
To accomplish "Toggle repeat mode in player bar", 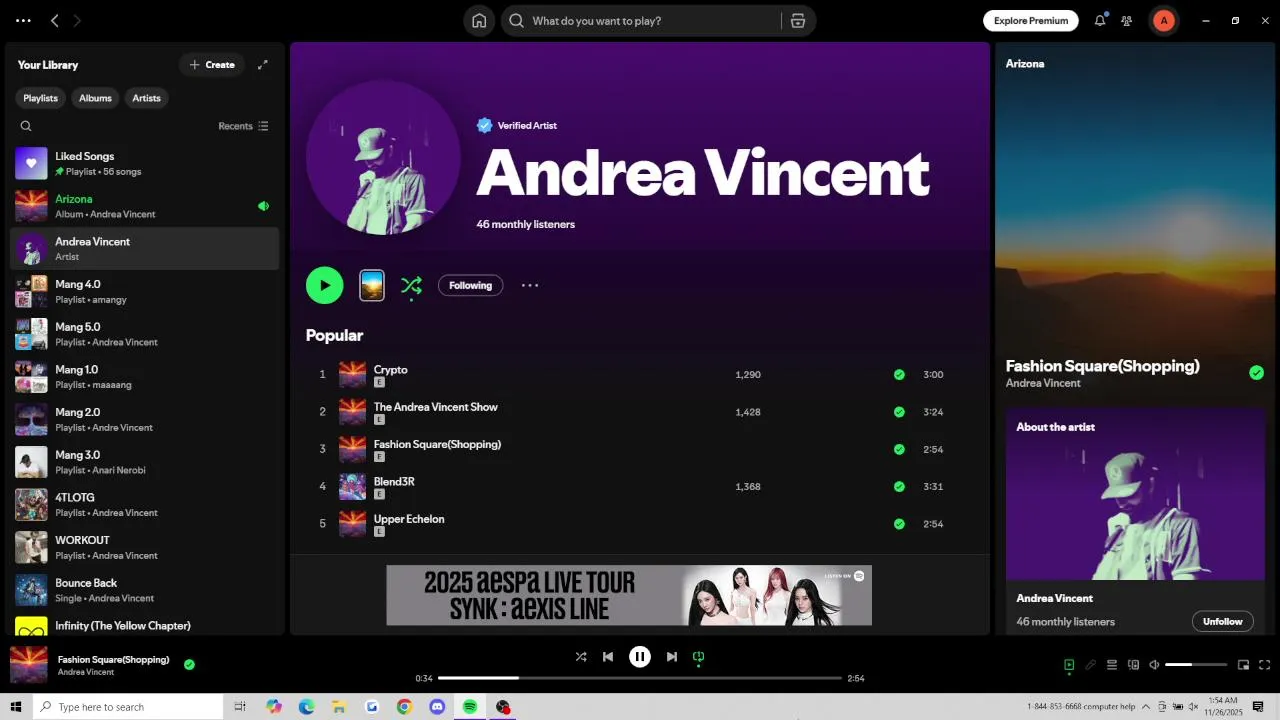I will 699,657.
